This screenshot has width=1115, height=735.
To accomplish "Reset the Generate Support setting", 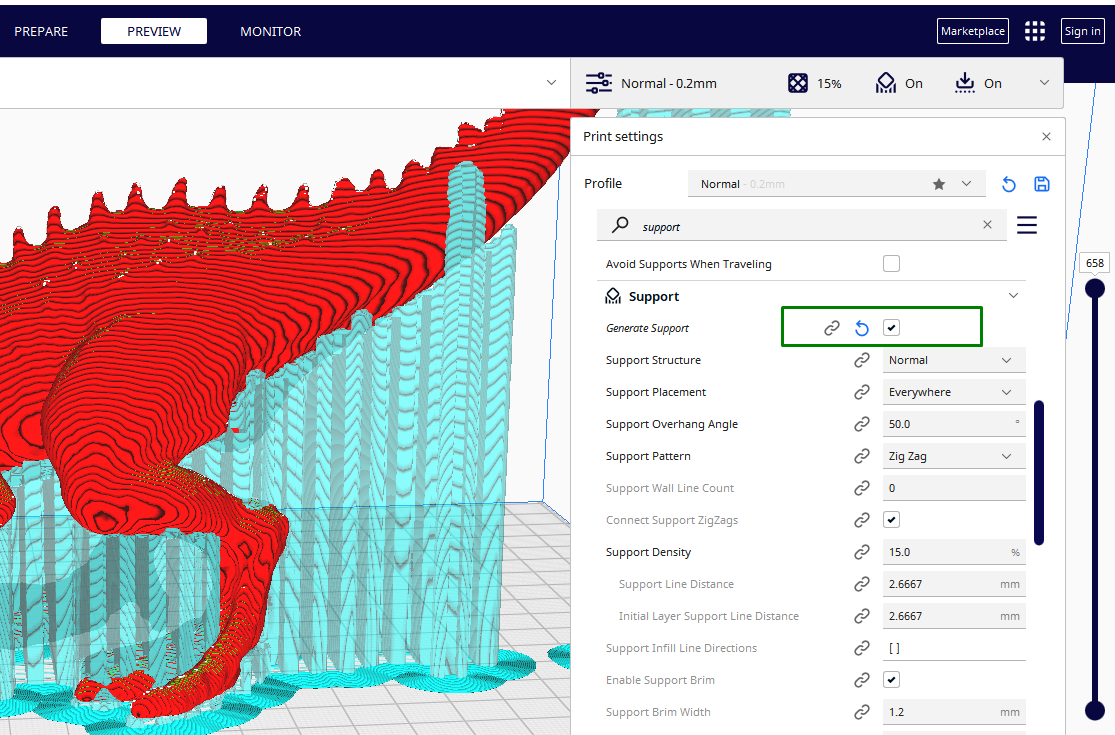I will [859, 327].
